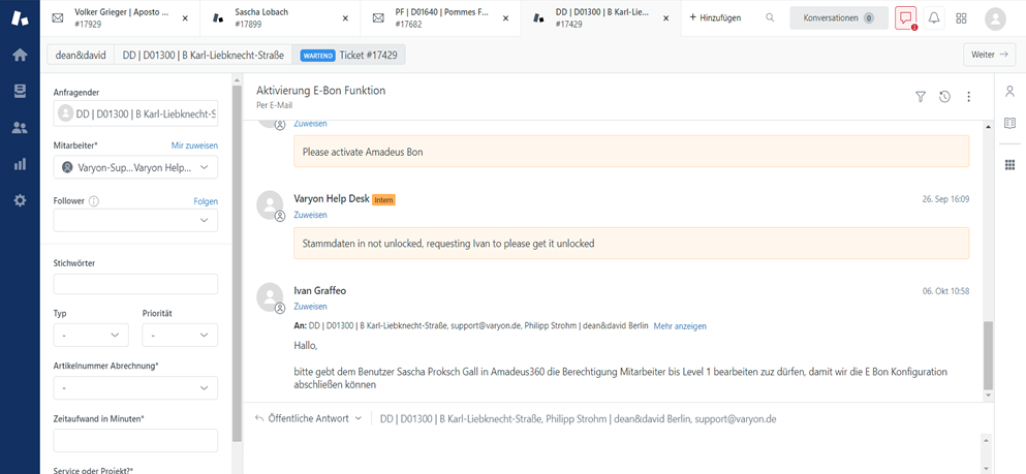Screen dimensions: 1026x474
Task: Show ticket events history clock icon
Action: pos(944,97)
